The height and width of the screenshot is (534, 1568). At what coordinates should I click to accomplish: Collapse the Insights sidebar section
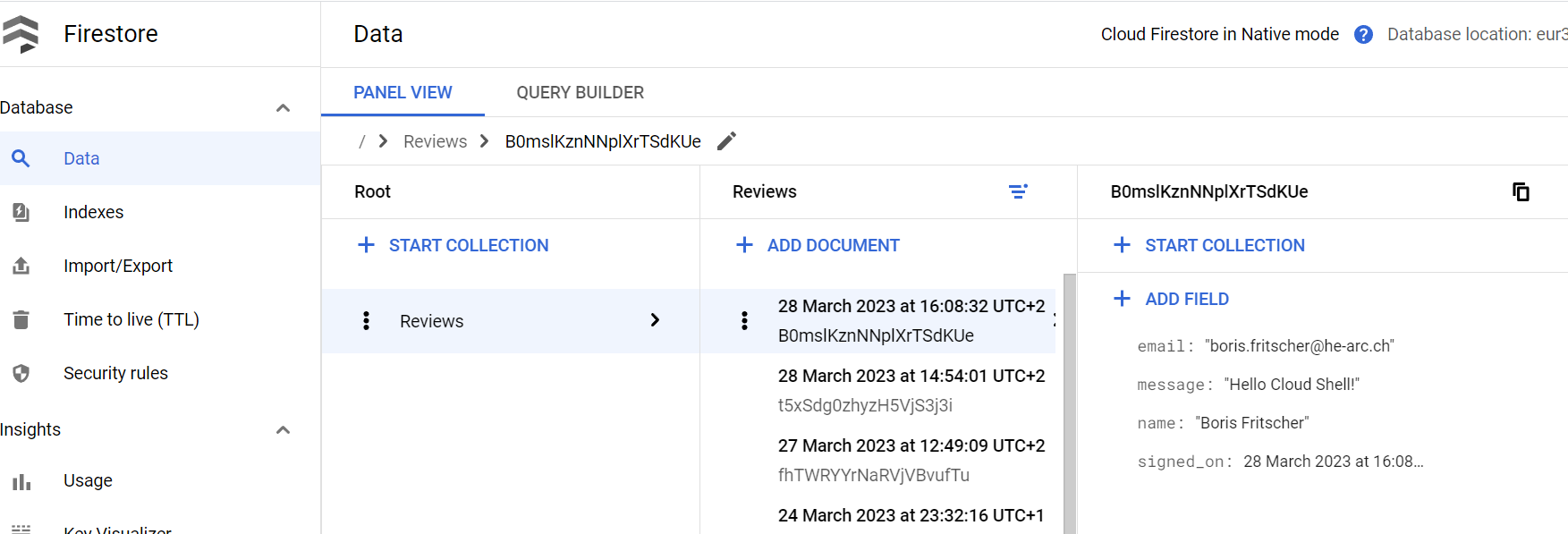tap(283, 429)
